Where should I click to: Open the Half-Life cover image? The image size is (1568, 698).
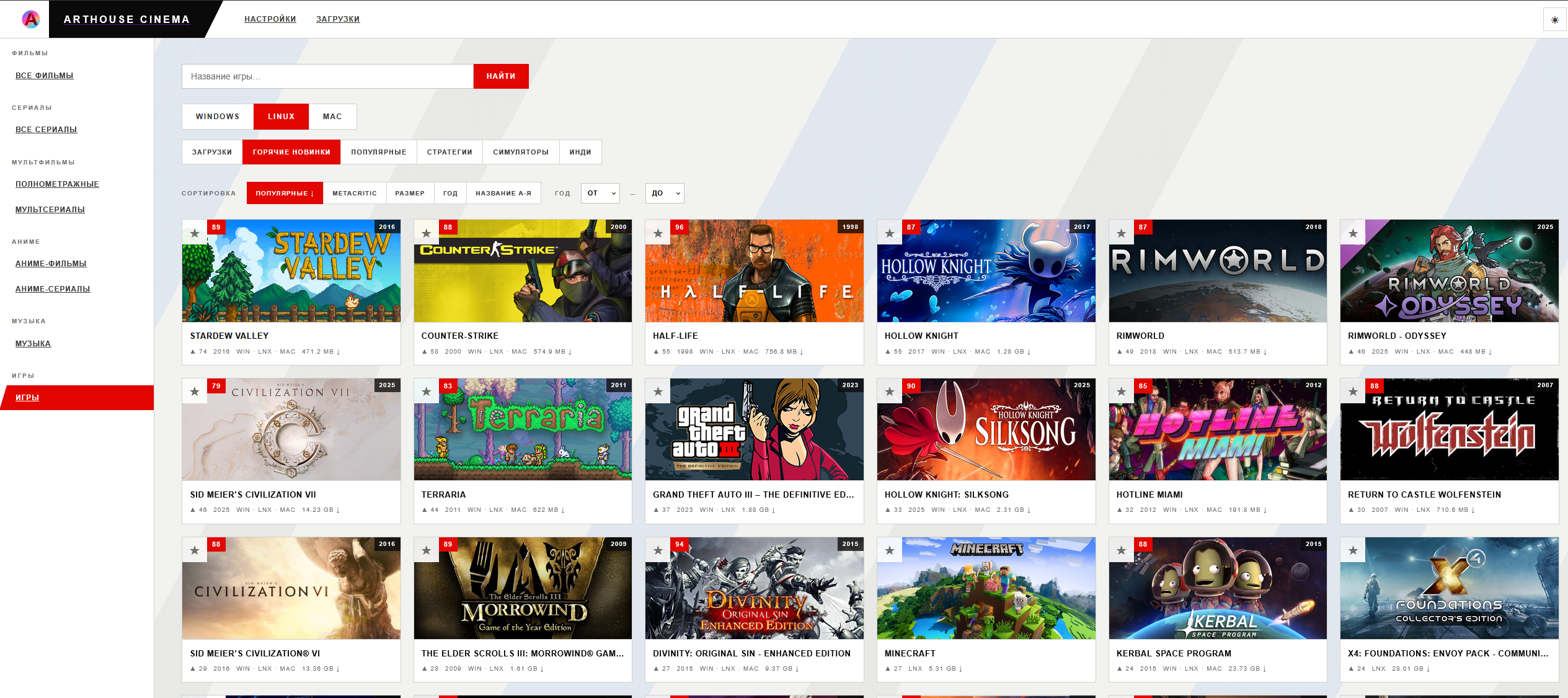coord(755,271)
